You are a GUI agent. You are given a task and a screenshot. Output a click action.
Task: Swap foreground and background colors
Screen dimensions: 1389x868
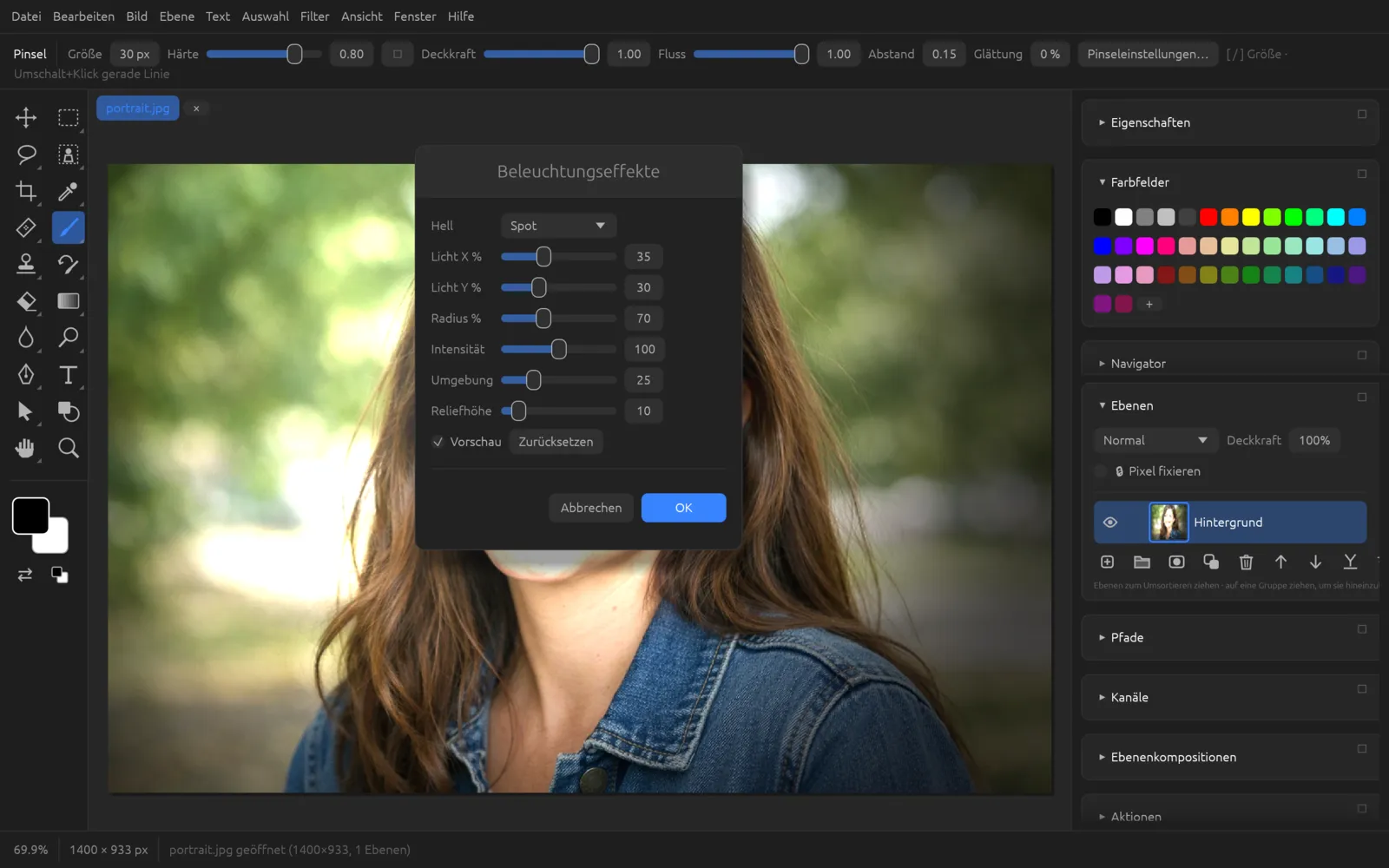tap(25, 575)
